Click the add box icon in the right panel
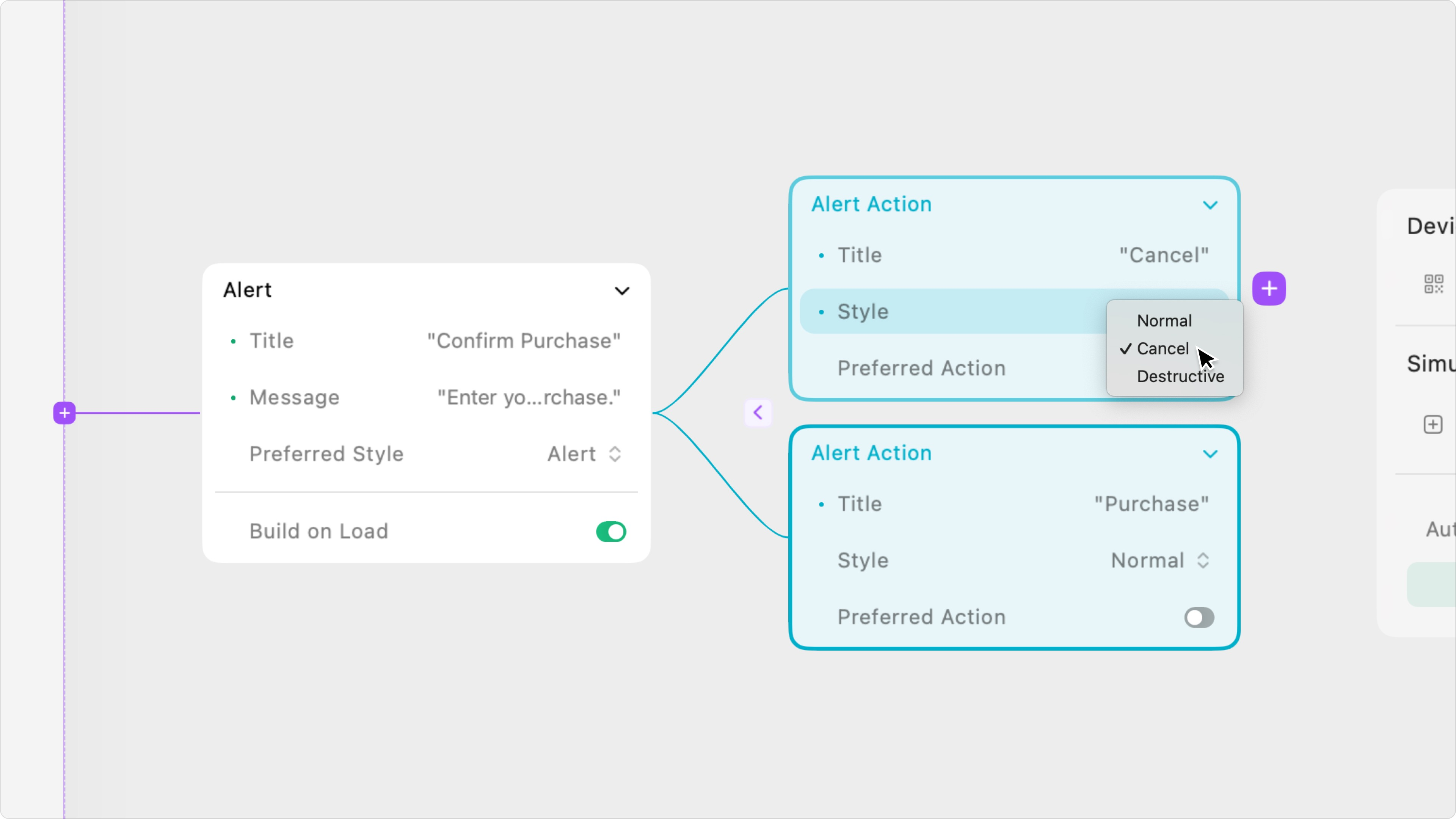Viewport: 1456px width, 819px height. [x=1432, y=425]
